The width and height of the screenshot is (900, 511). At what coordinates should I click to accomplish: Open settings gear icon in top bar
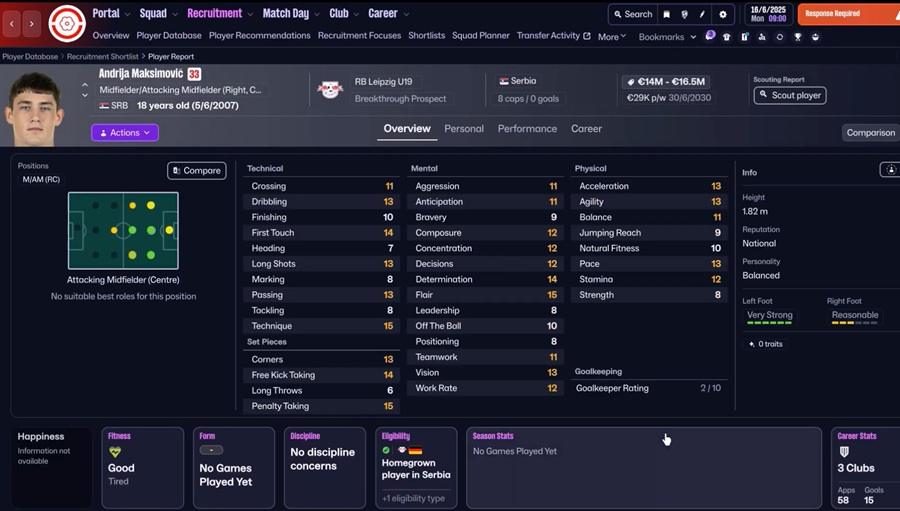point(723,15)
